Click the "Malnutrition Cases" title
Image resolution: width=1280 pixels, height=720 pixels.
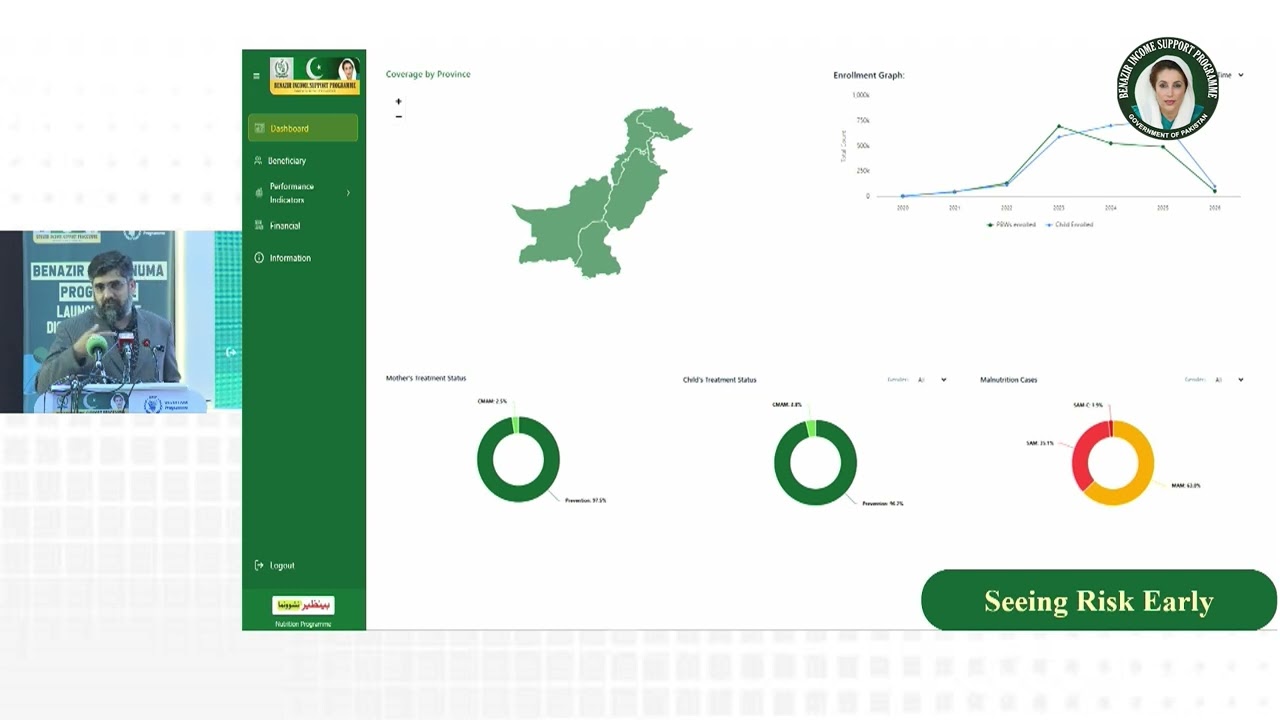tap(1008, 380)
